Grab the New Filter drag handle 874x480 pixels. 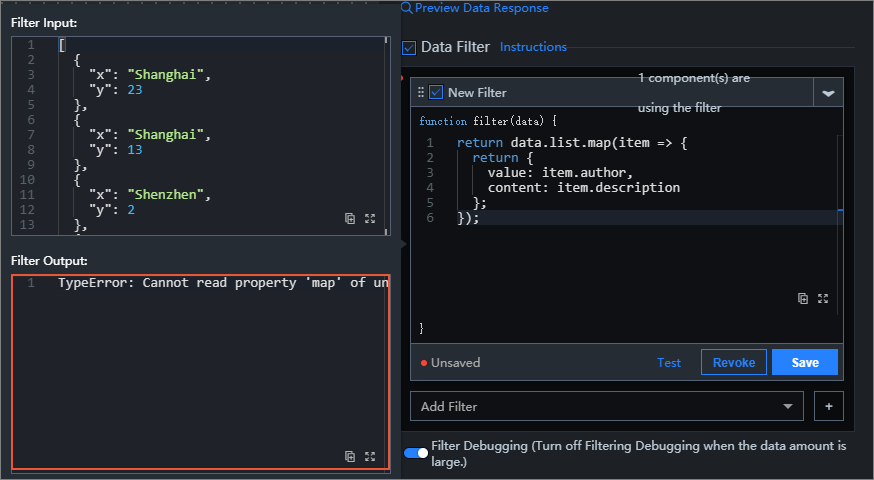(x=421, y=93)
